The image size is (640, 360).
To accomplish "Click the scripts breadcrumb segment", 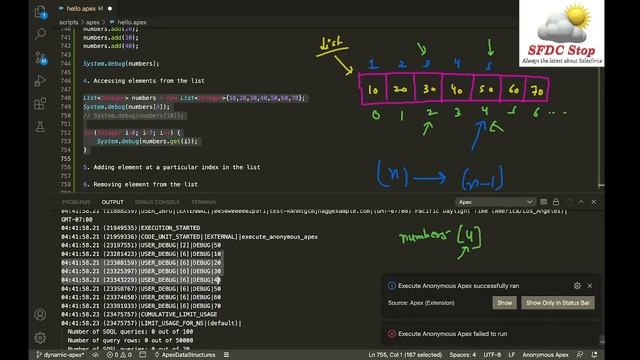I will point(69,22).
